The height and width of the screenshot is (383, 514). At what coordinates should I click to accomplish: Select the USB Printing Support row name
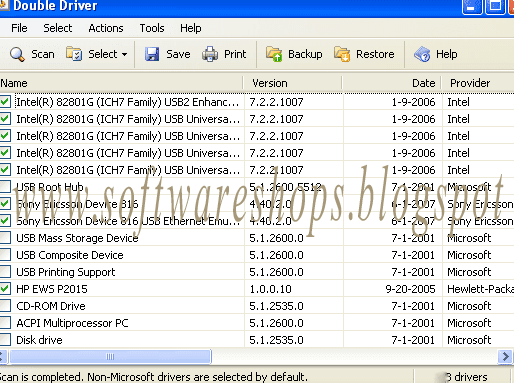[66, 272]
